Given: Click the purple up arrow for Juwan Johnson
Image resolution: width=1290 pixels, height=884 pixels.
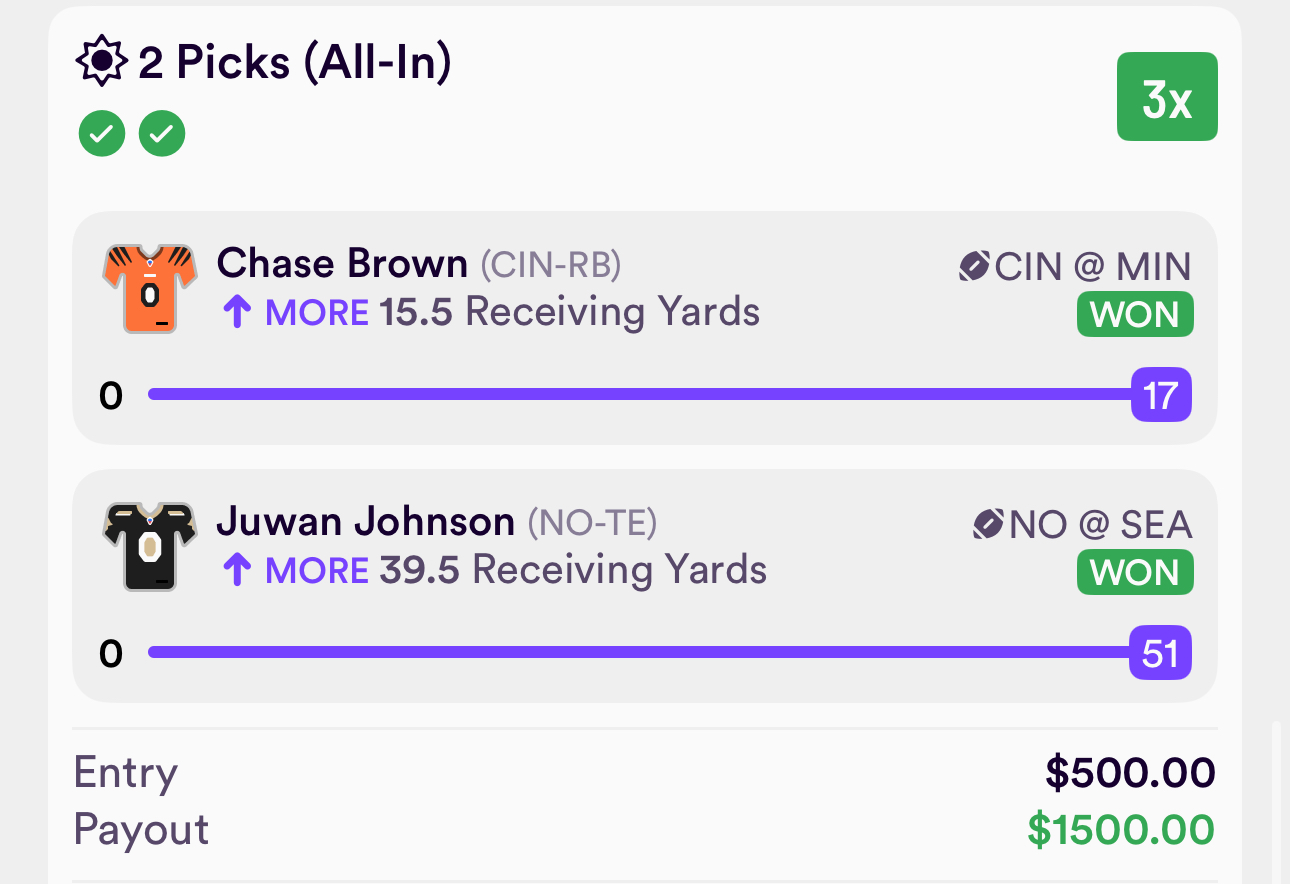Looking at the screenshot, I should [236, 571].
